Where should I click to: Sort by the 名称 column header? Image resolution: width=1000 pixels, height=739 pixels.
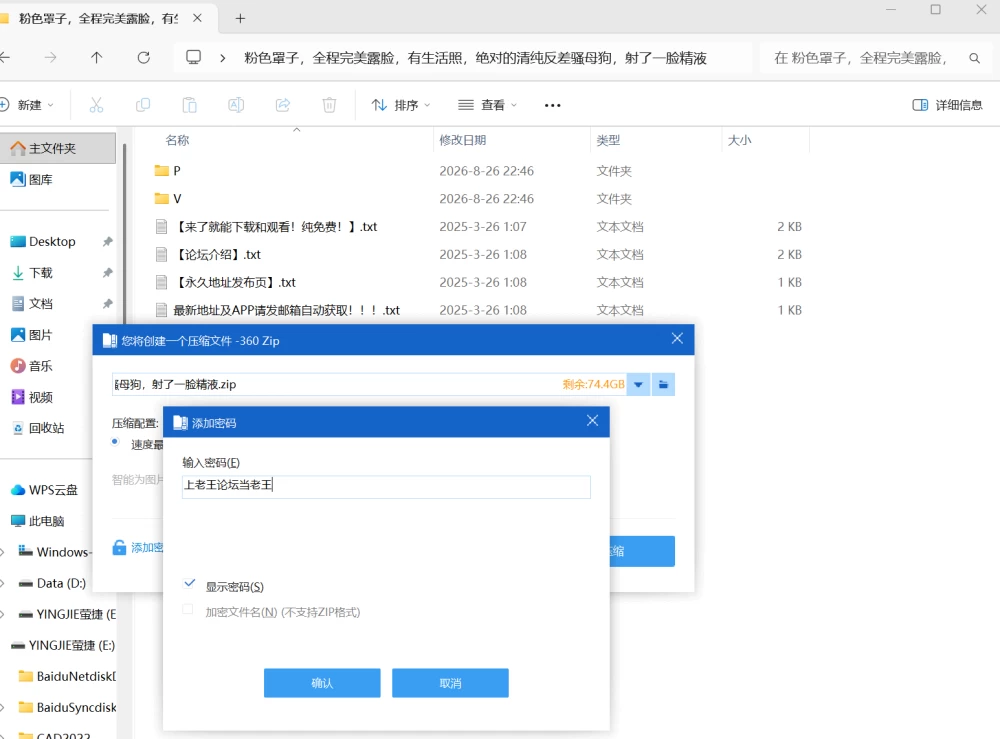point(177,140)
